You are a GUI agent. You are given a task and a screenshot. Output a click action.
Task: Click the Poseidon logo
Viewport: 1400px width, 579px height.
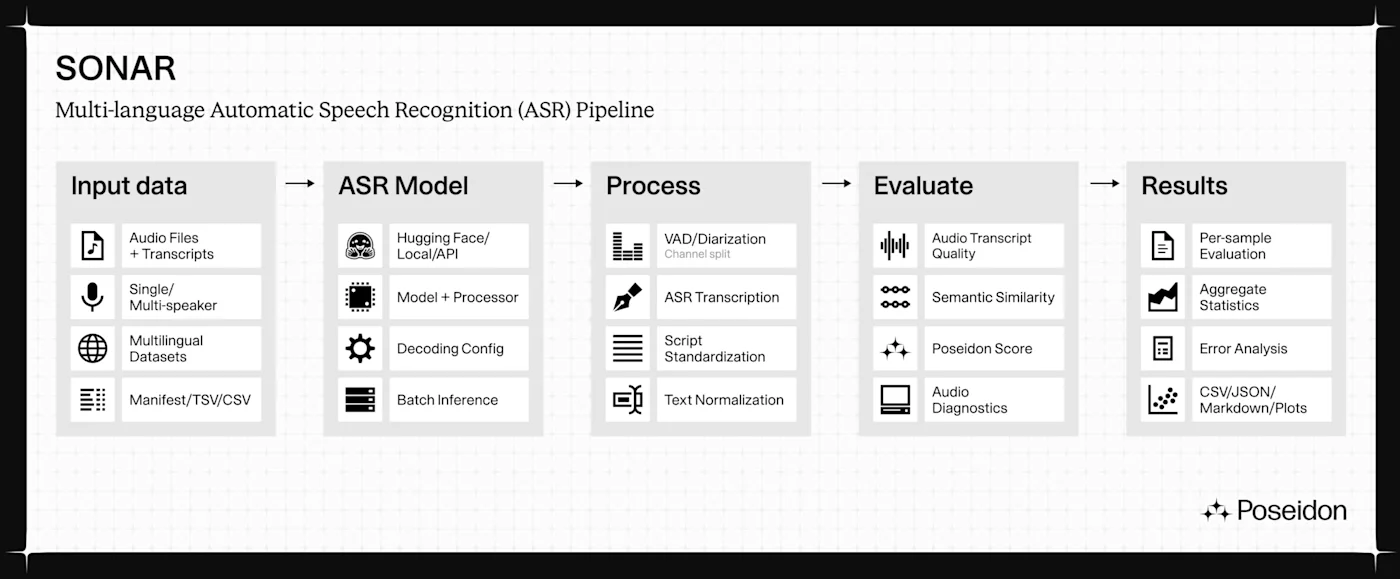click(1274, 510)
